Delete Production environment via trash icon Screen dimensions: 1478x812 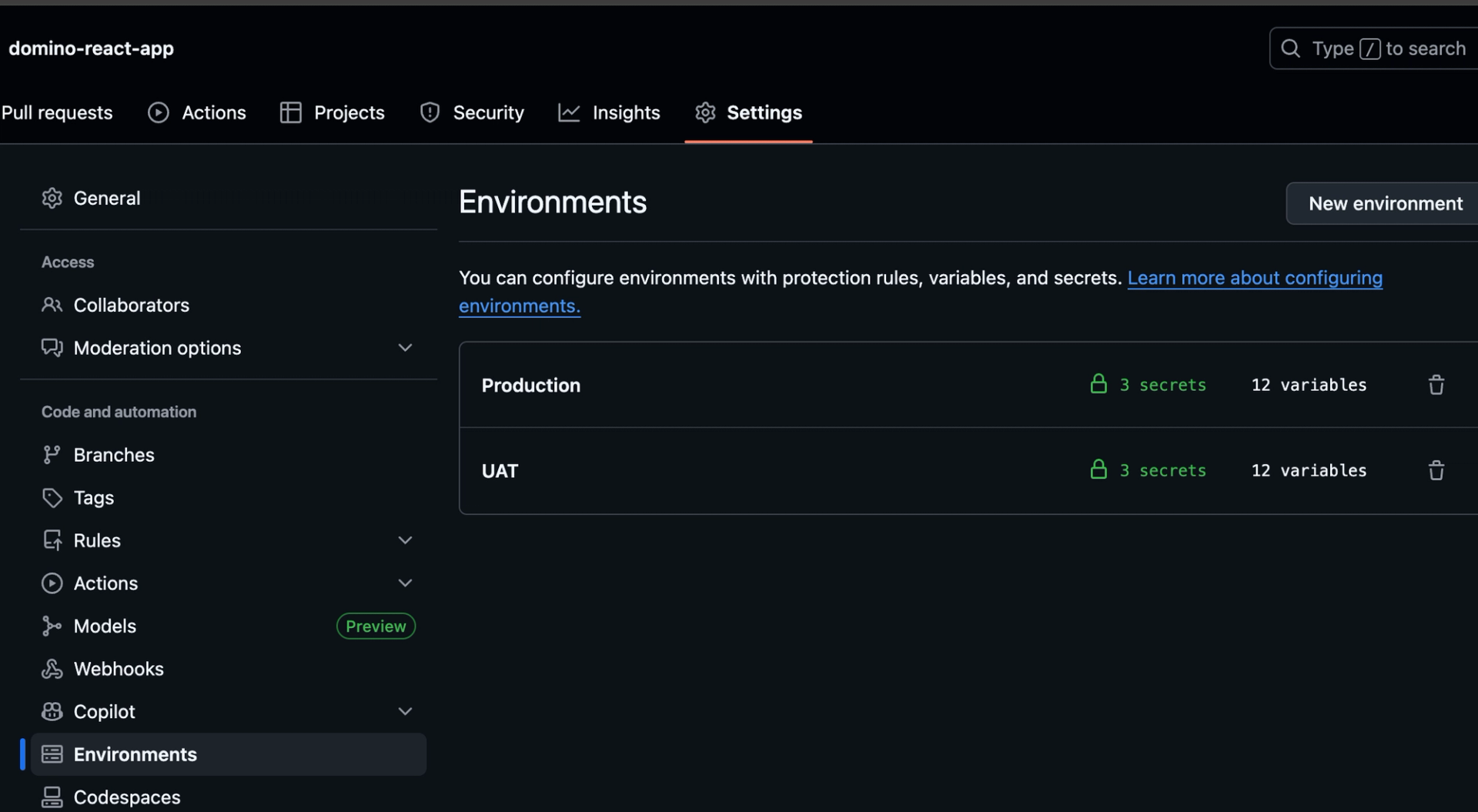coord(1436,385)
